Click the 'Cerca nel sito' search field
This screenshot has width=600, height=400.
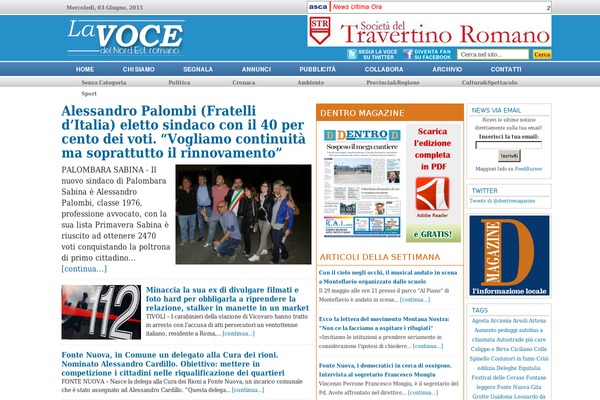click(493, 54)
